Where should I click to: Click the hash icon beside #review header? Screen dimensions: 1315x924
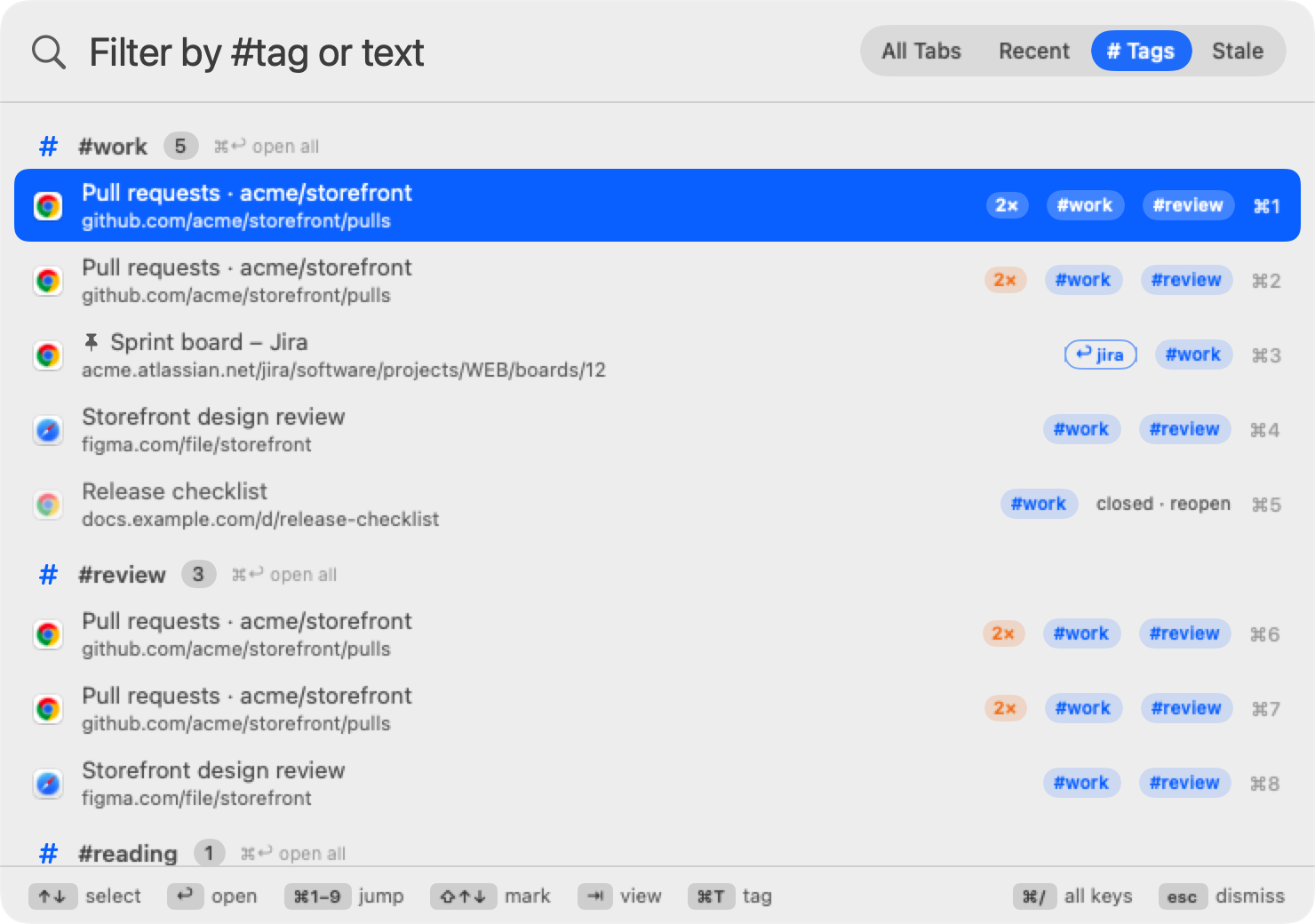49,575
